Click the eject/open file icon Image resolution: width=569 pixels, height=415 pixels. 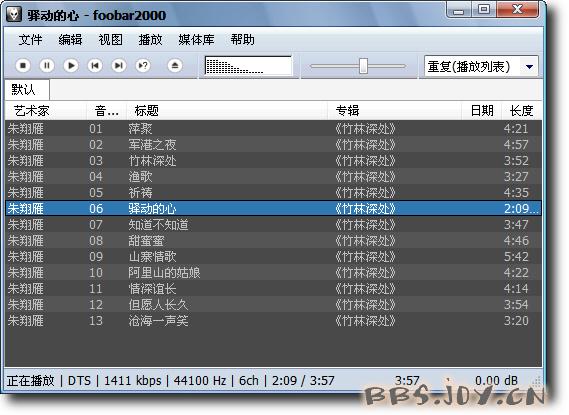(175, 66)
